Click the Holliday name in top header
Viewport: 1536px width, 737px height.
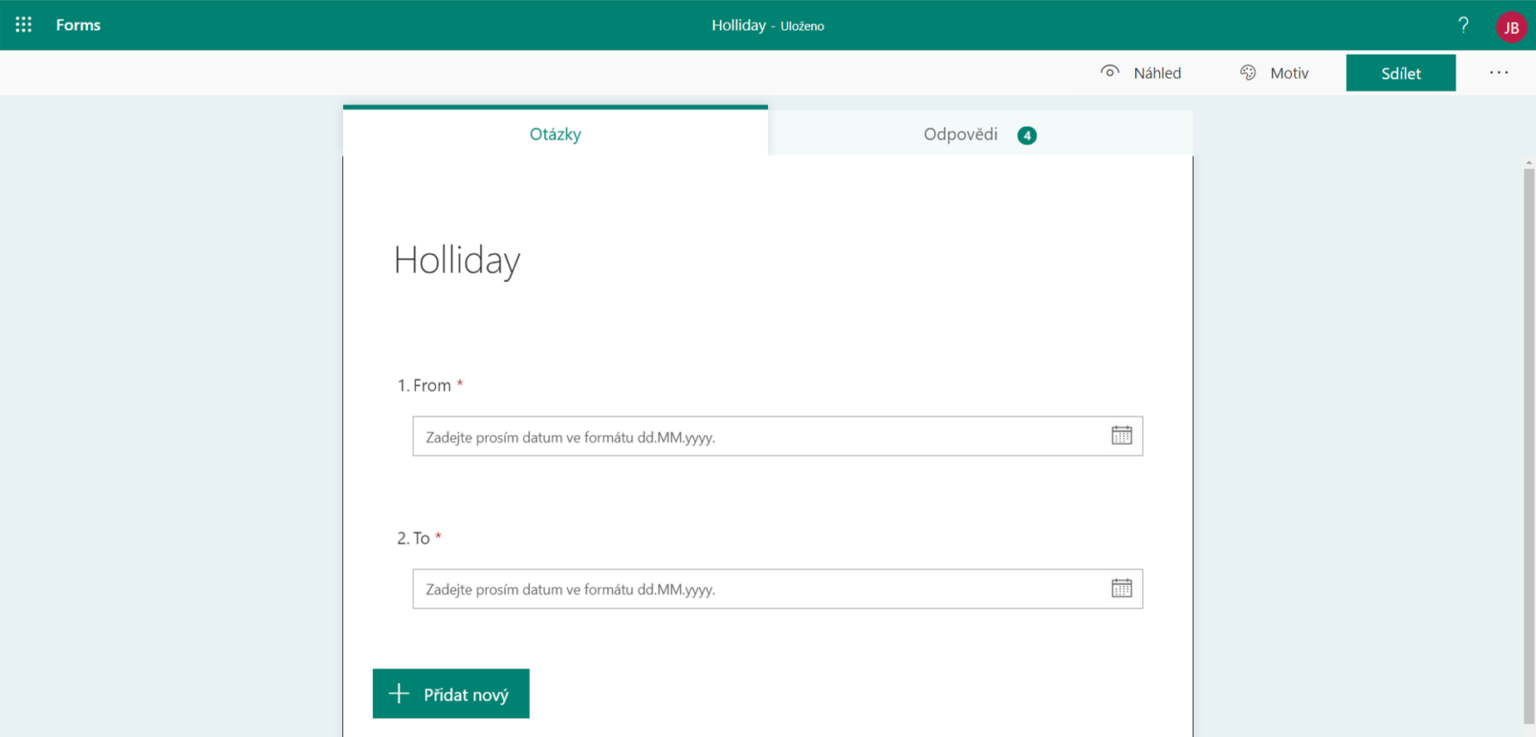pyautogui.click(x=738, y=25)
